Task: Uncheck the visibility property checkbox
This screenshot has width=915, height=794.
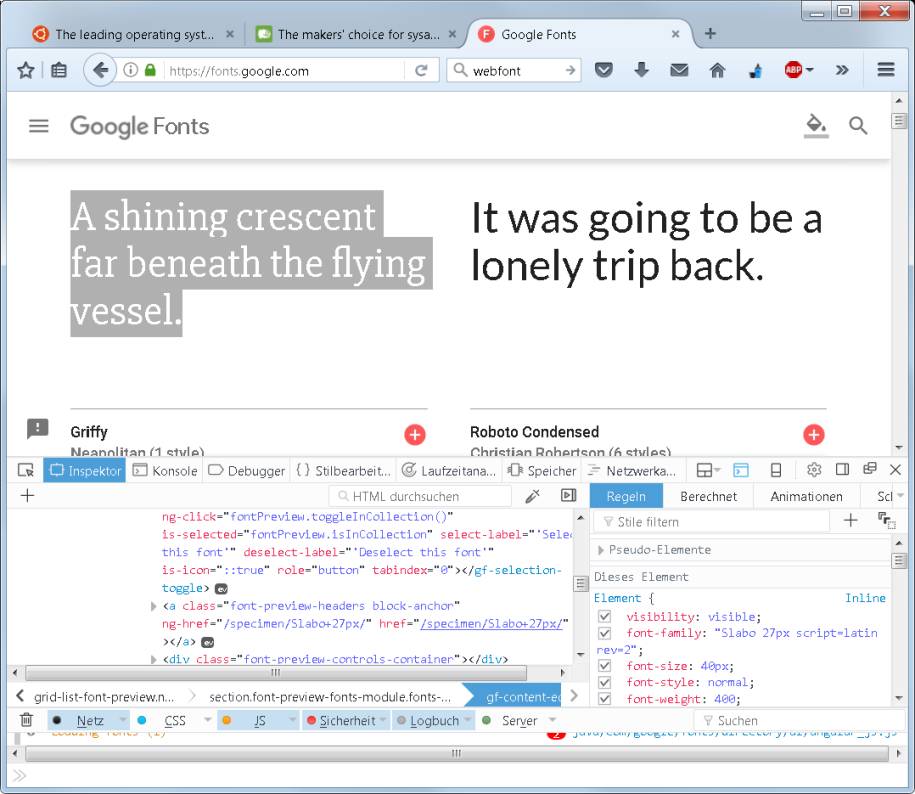Action: [604, 617]
